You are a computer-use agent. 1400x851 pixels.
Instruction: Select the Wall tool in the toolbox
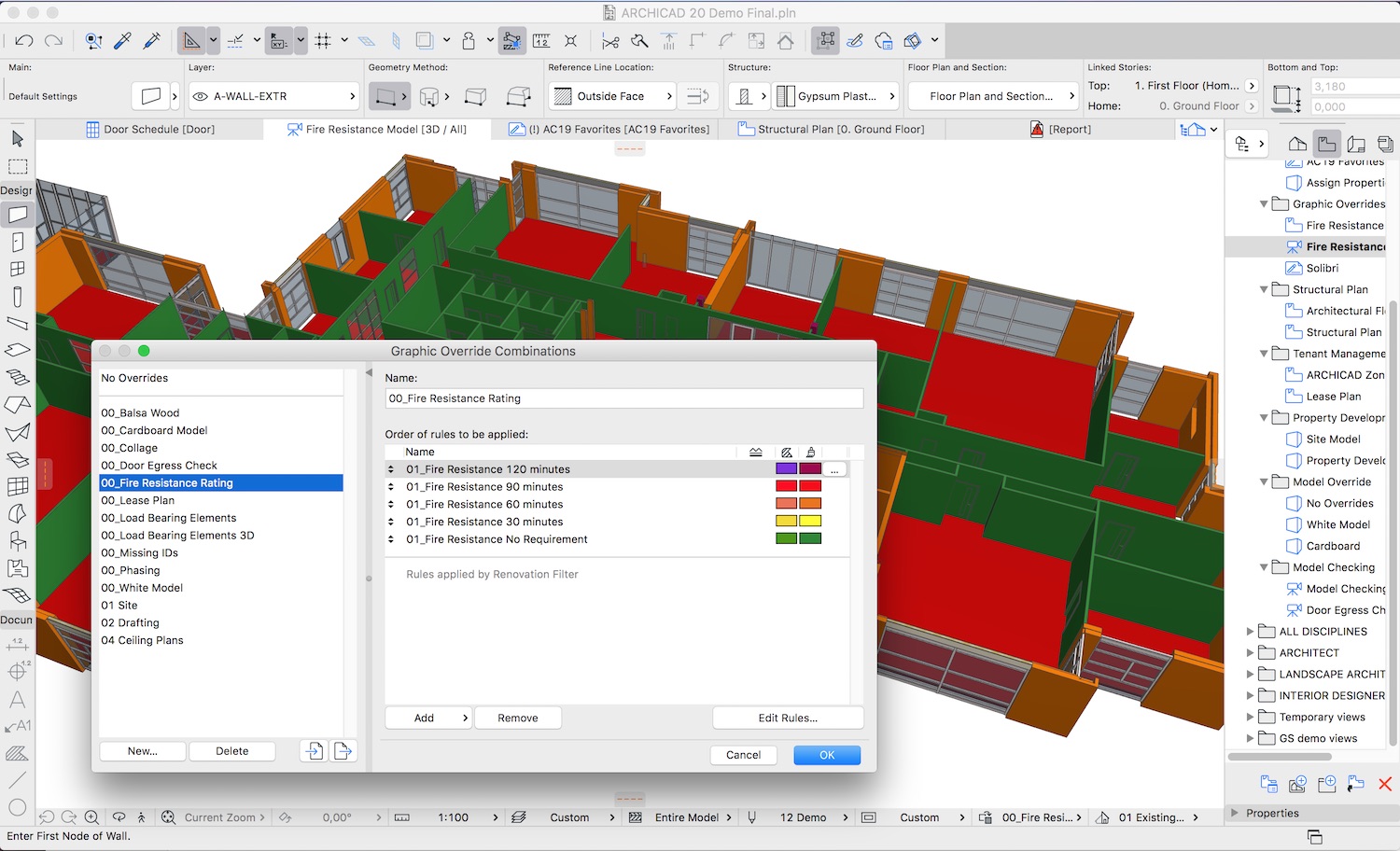[17, 215]
